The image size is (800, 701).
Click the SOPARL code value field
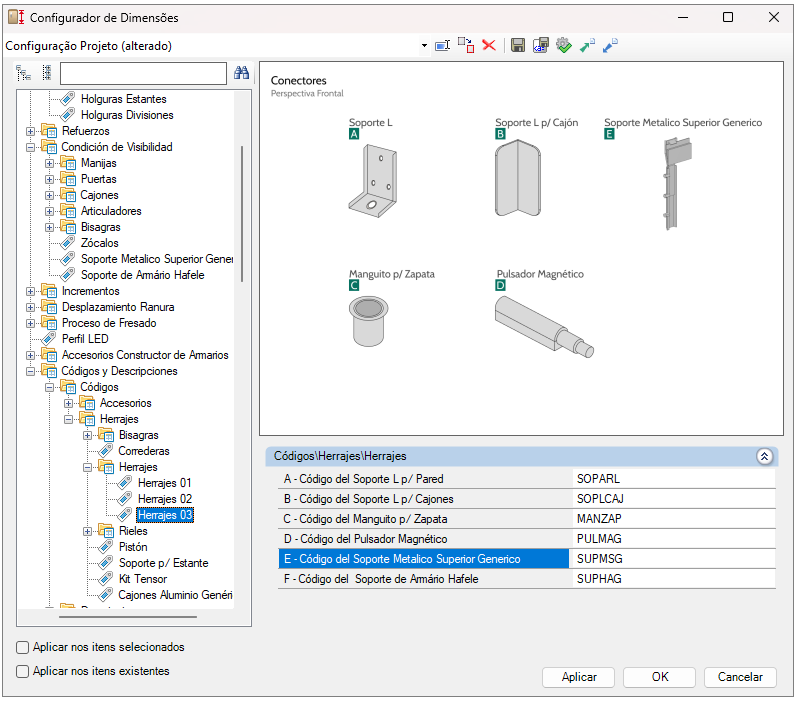tap(674, 479)
